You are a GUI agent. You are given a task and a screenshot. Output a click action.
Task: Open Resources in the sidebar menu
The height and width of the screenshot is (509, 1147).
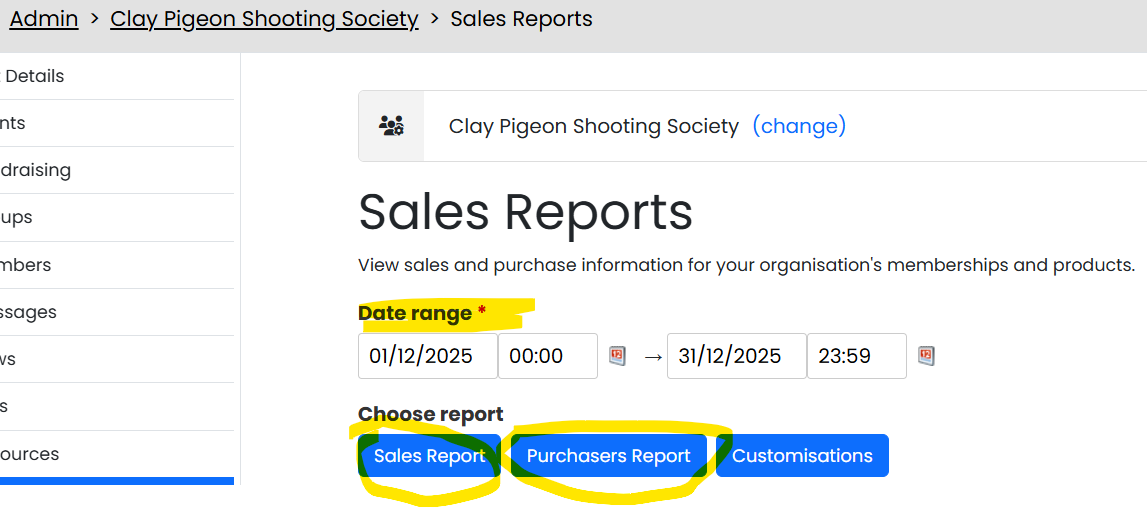(x=30, y=454)
